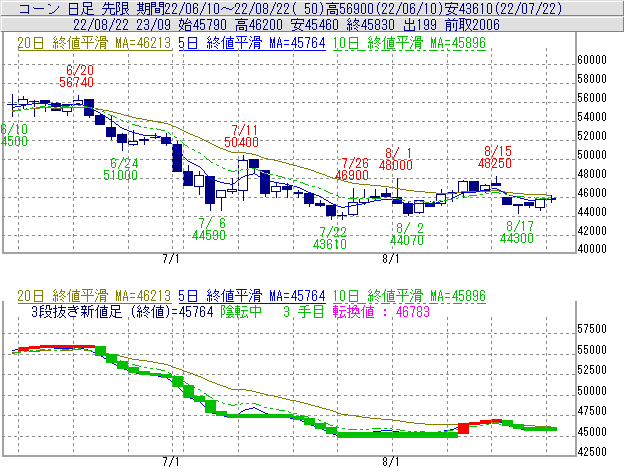Image resolution: width=624 pixels, height=475 pixels.
Task: Select the 5日 終値平滑 legend above the lower chart
Action: click(x=252, y=296)
